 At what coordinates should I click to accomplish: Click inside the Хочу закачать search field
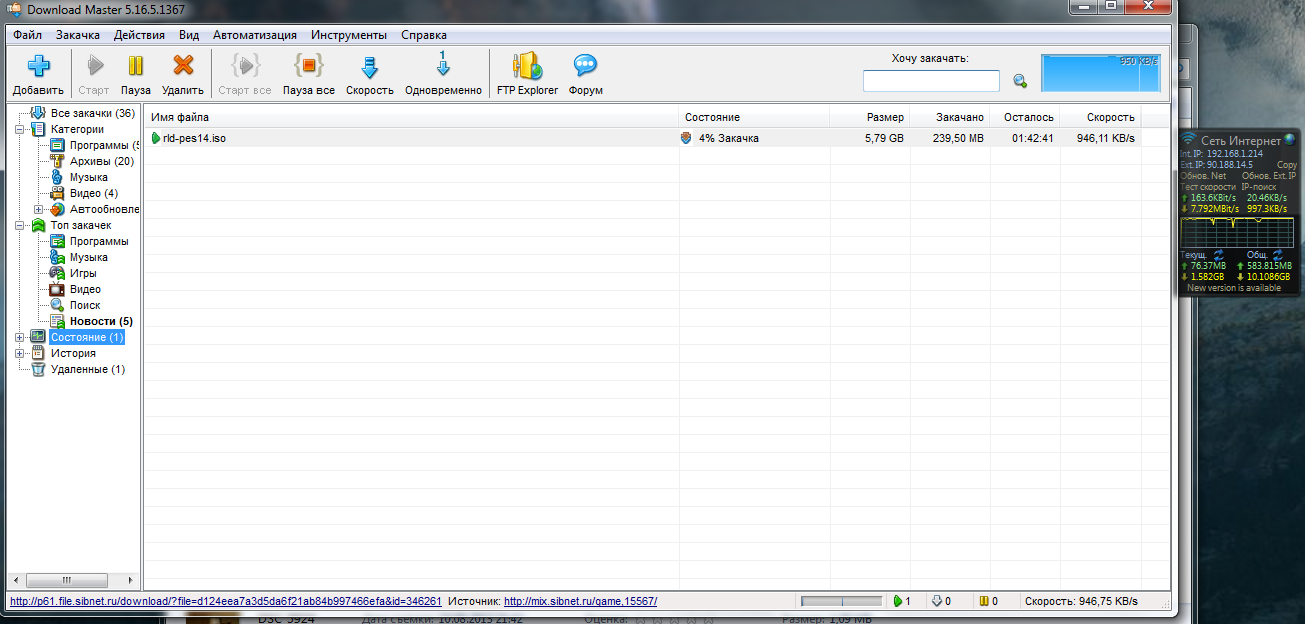pos(931,81)
